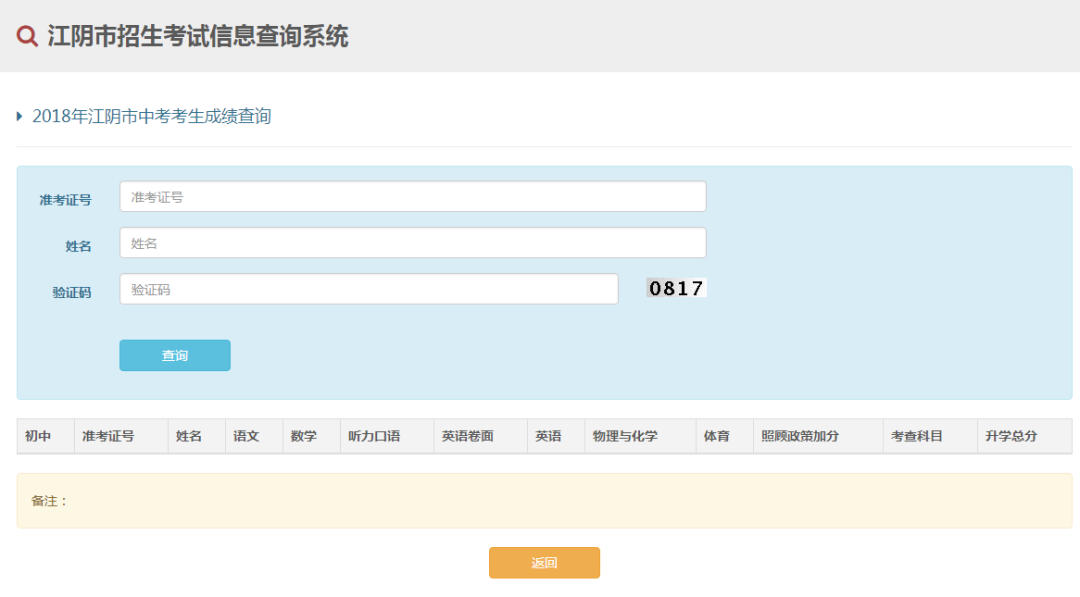1080x597 pixels.
Task: Click the 数学 column header
Action: tap(304, 437)
